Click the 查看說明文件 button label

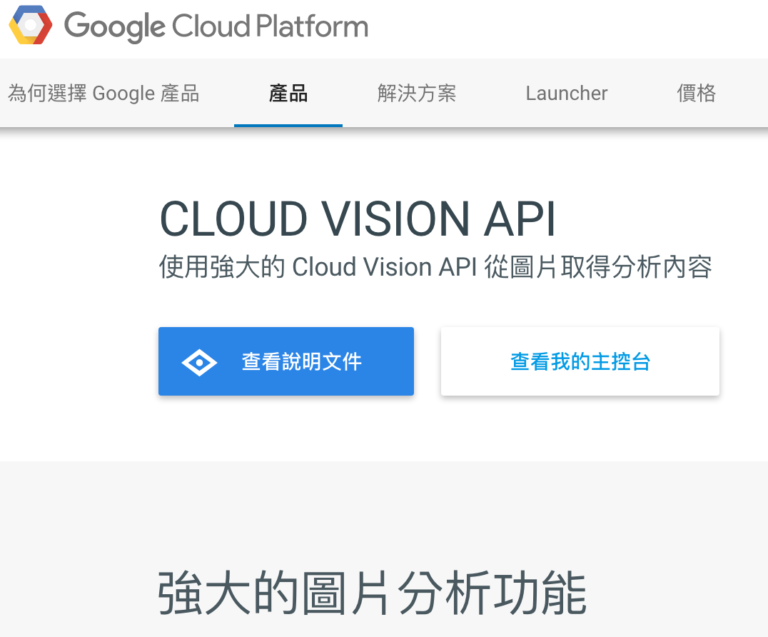tap(302, 362)
